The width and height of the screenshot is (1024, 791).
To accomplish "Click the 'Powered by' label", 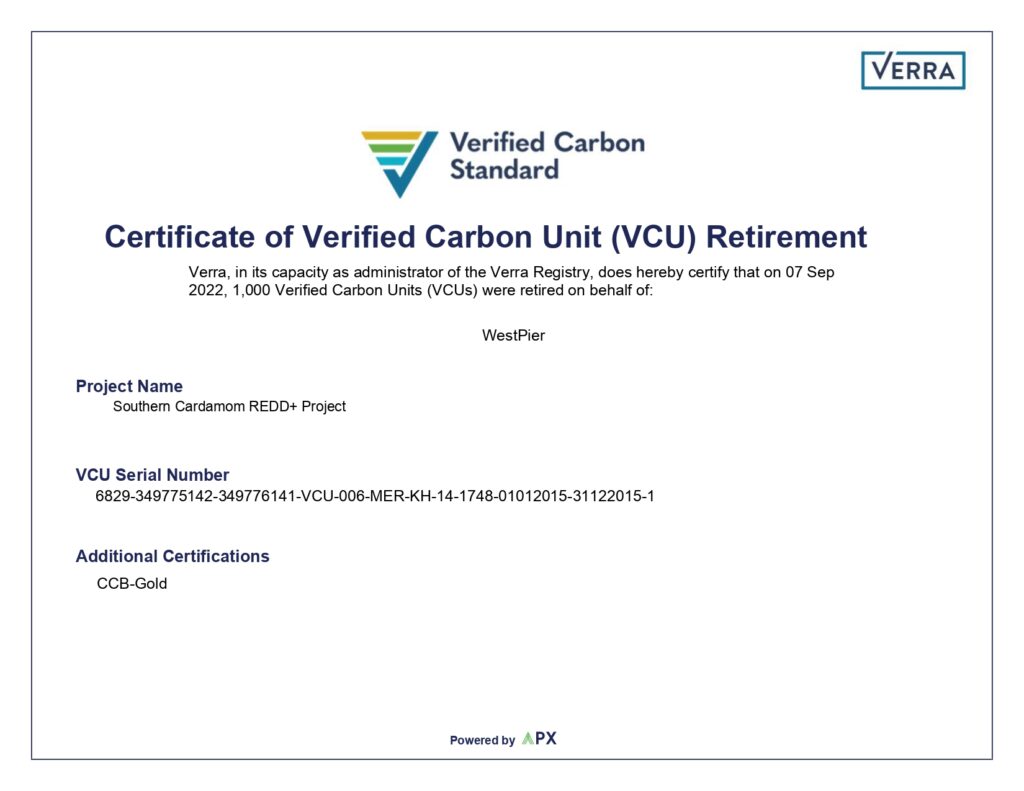I will coord(482,740).
